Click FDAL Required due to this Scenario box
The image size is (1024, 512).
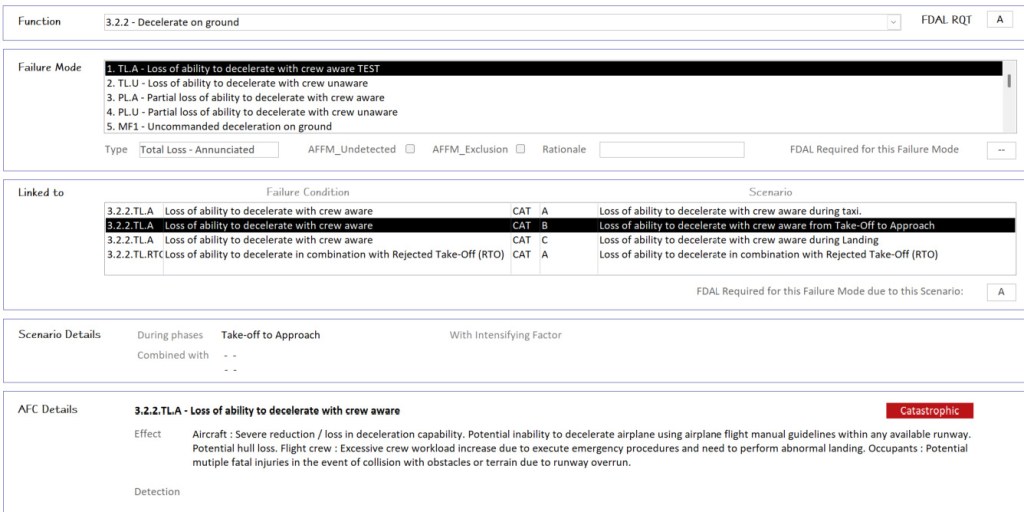(1000, 291)
